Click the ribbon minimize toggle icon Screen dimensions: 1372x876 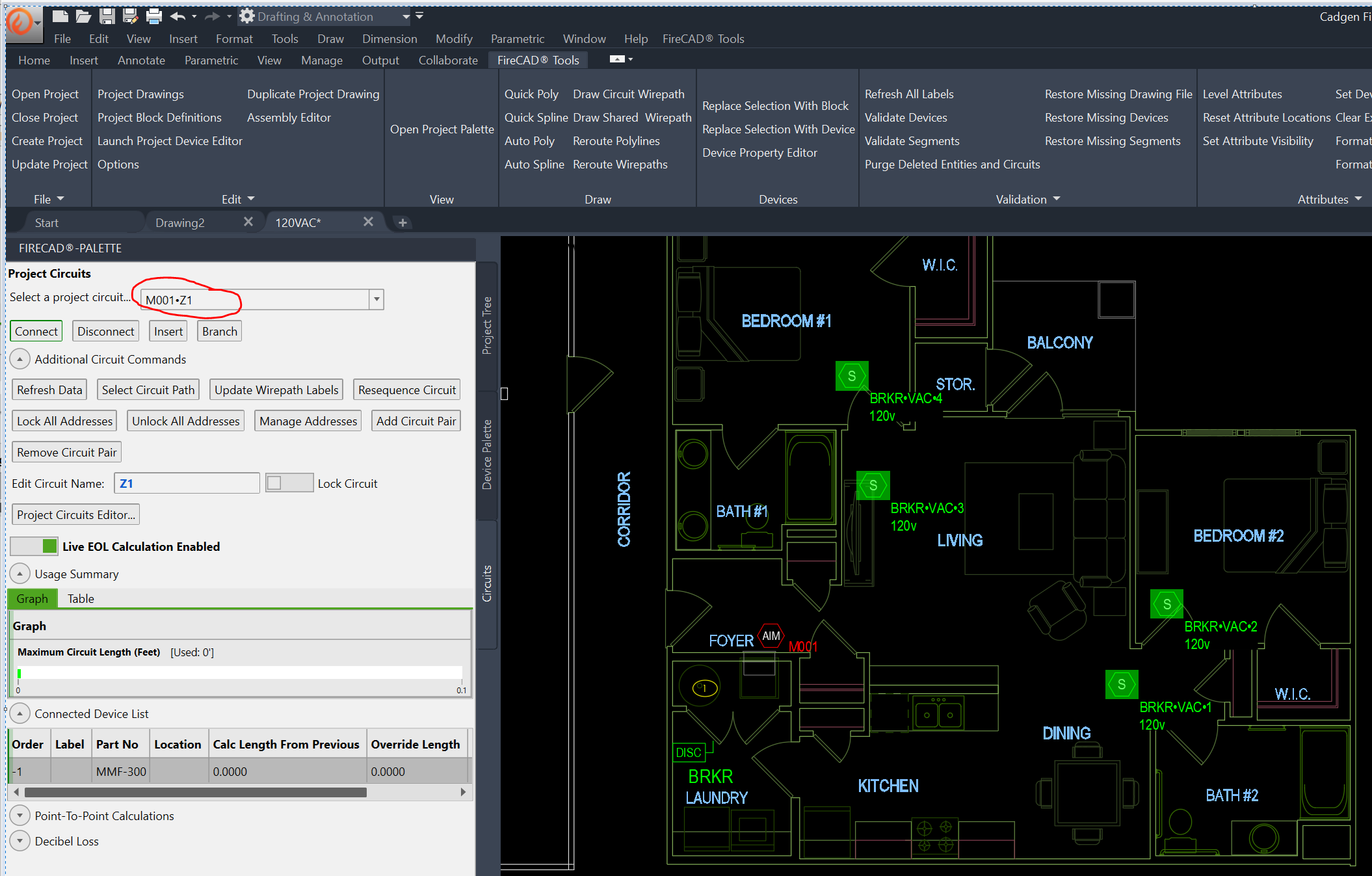617,59
